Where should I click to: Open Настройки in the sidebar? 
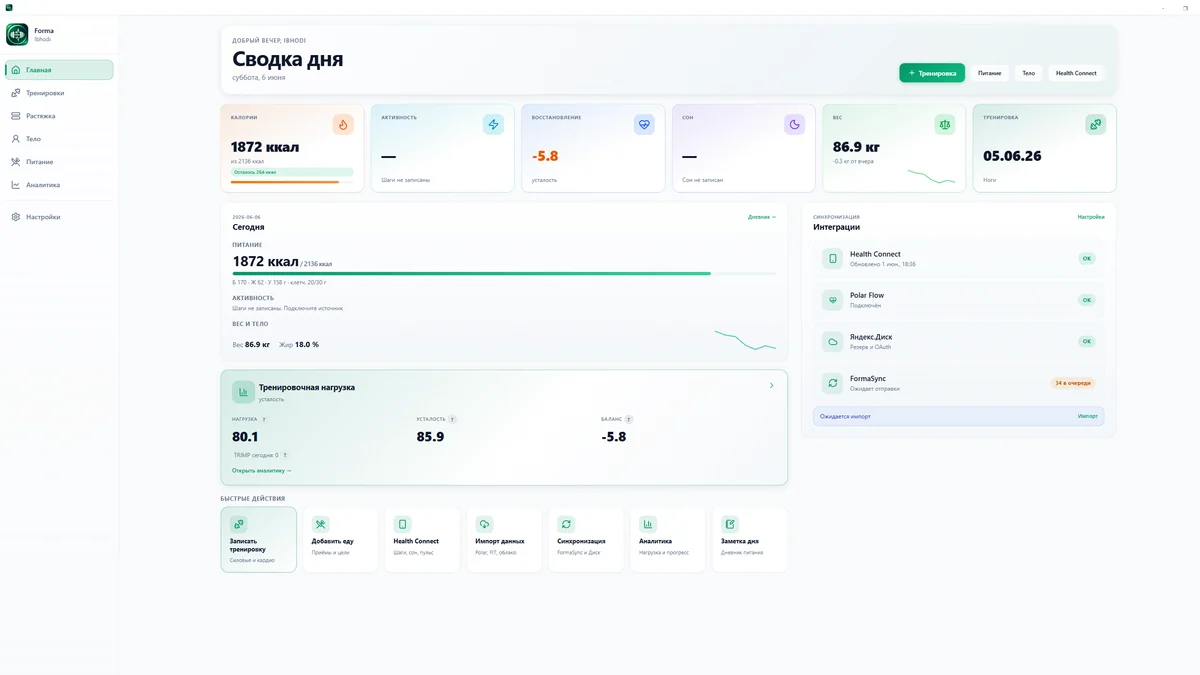tap(59, 217)
